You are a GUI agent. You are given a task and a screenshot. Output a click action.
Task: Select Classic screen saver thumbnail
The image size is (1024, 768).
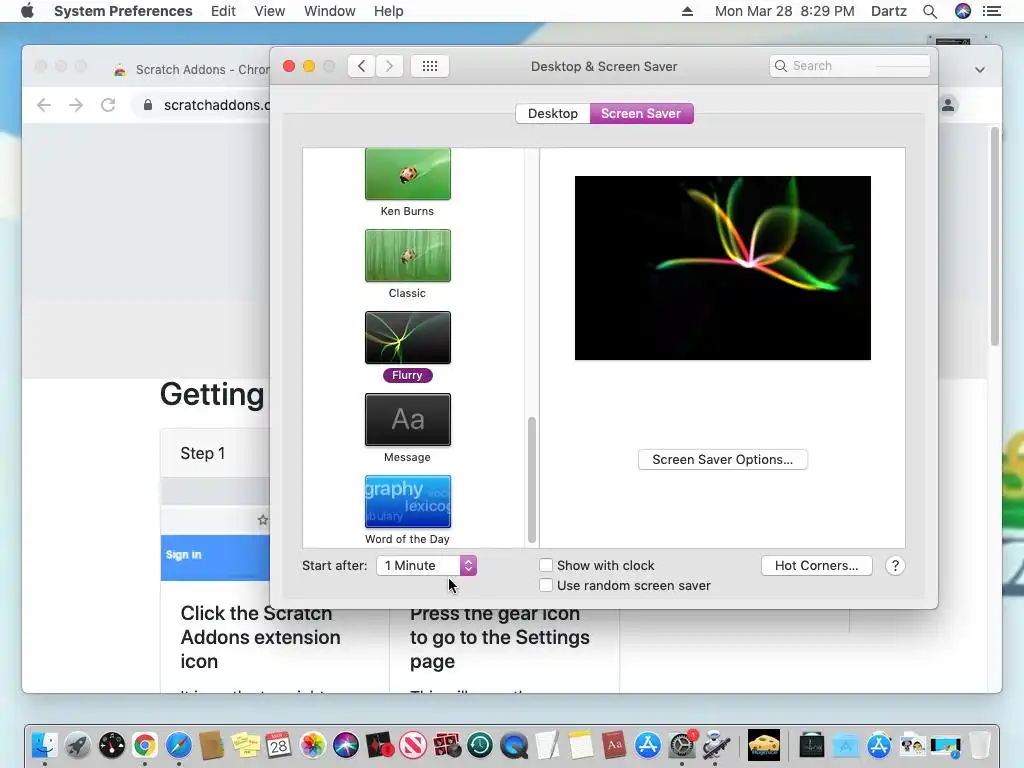pos(408,256)
